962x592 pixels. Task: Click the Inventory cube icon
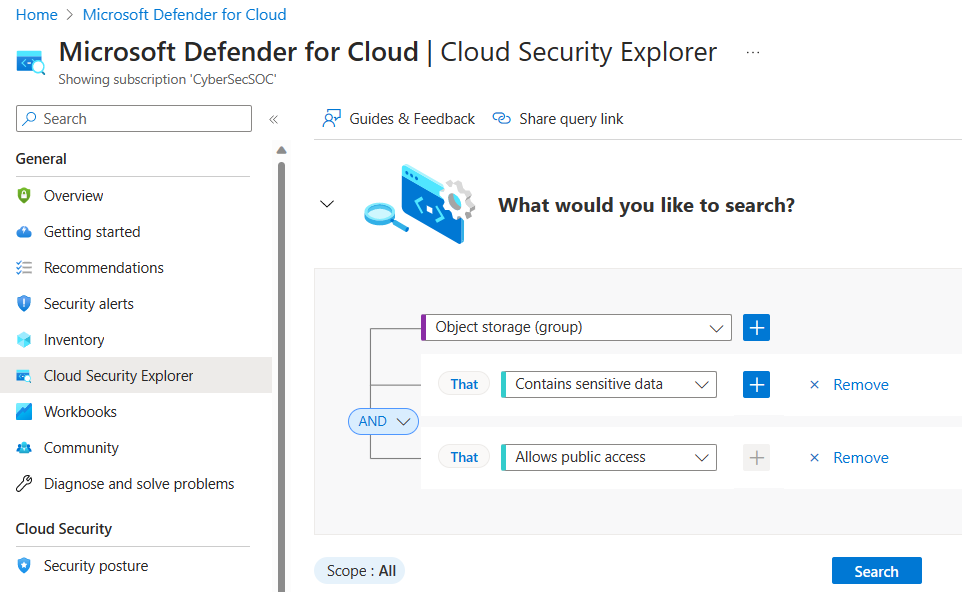click(24, 340)
